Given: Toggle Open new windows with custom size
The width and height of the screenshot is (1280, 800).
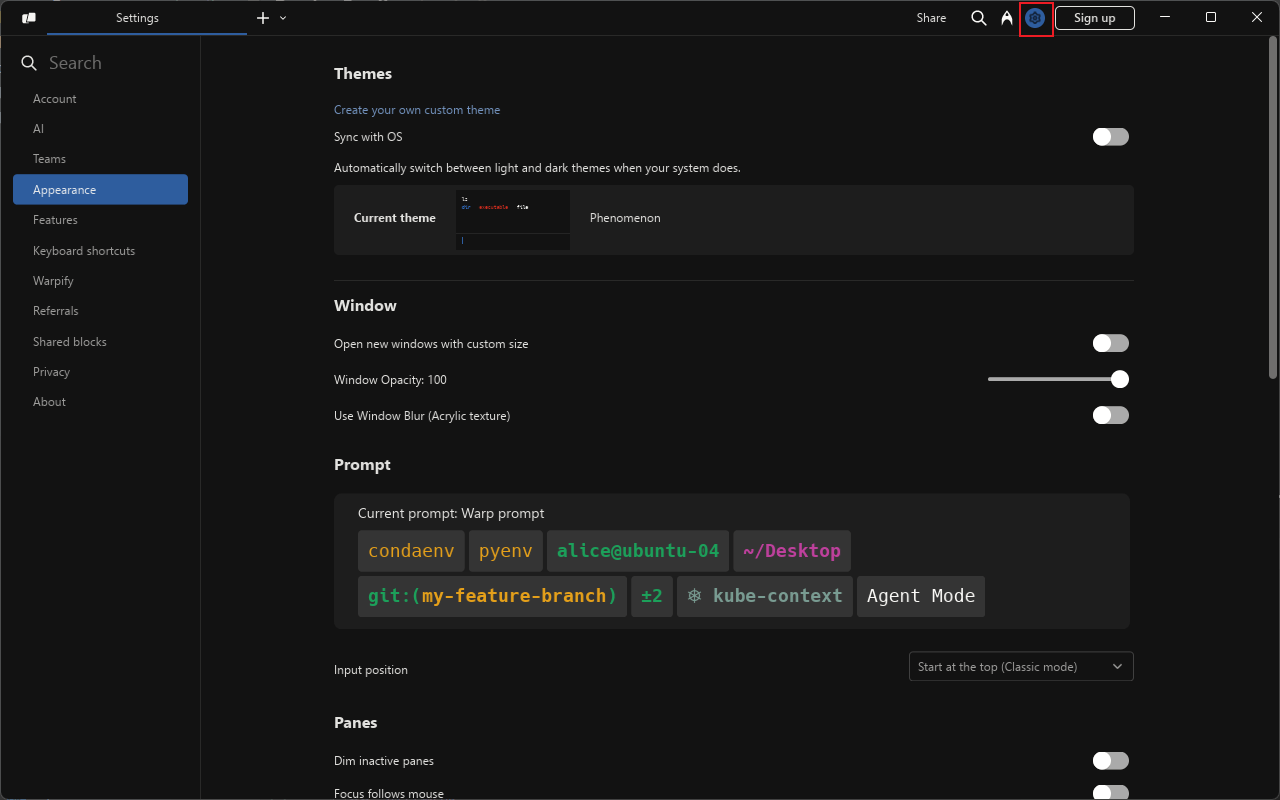Looking at the screenshot, I should (1110, 344).
